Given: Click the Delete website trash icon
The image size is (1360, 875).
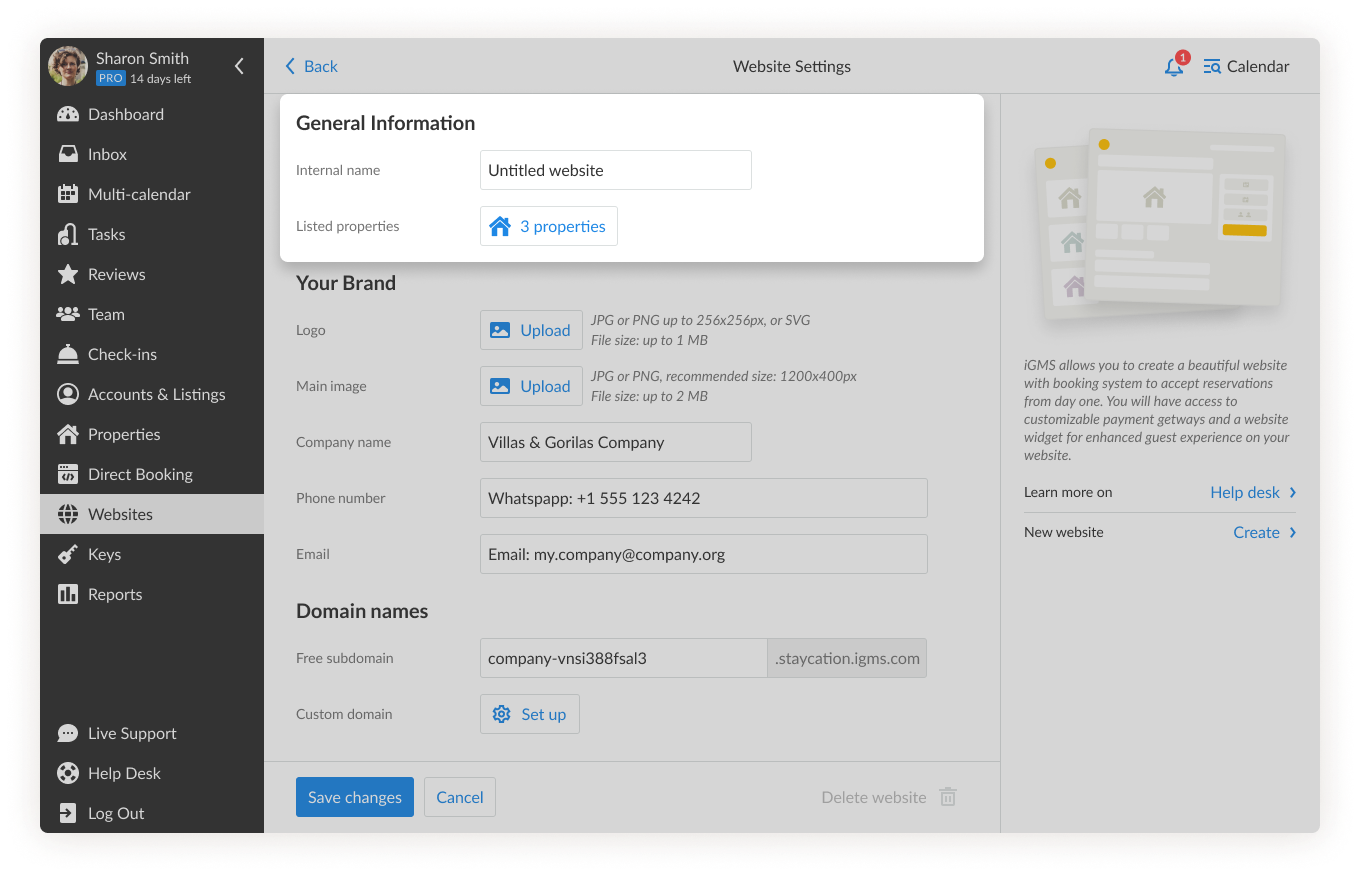Looking at the screenshot, I should pyautogui.click(x=948, y=798).
